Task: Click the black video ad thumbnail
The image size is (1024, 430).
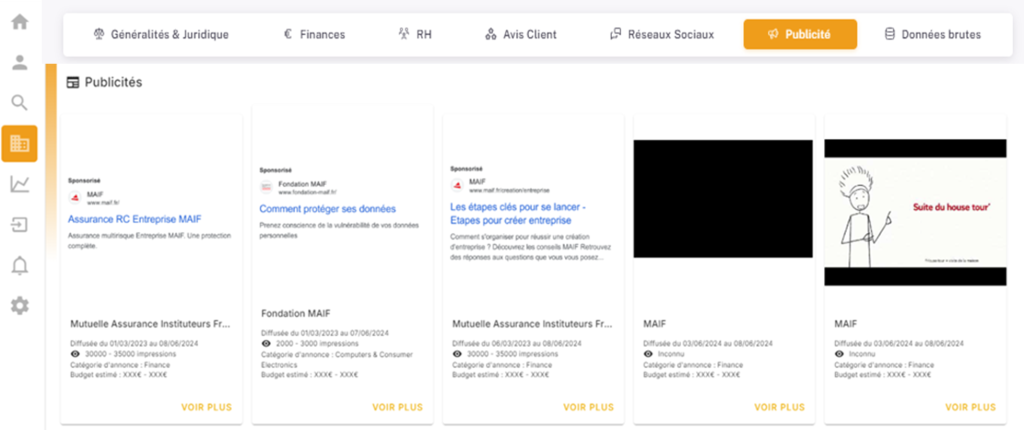Action: (723, 199)
